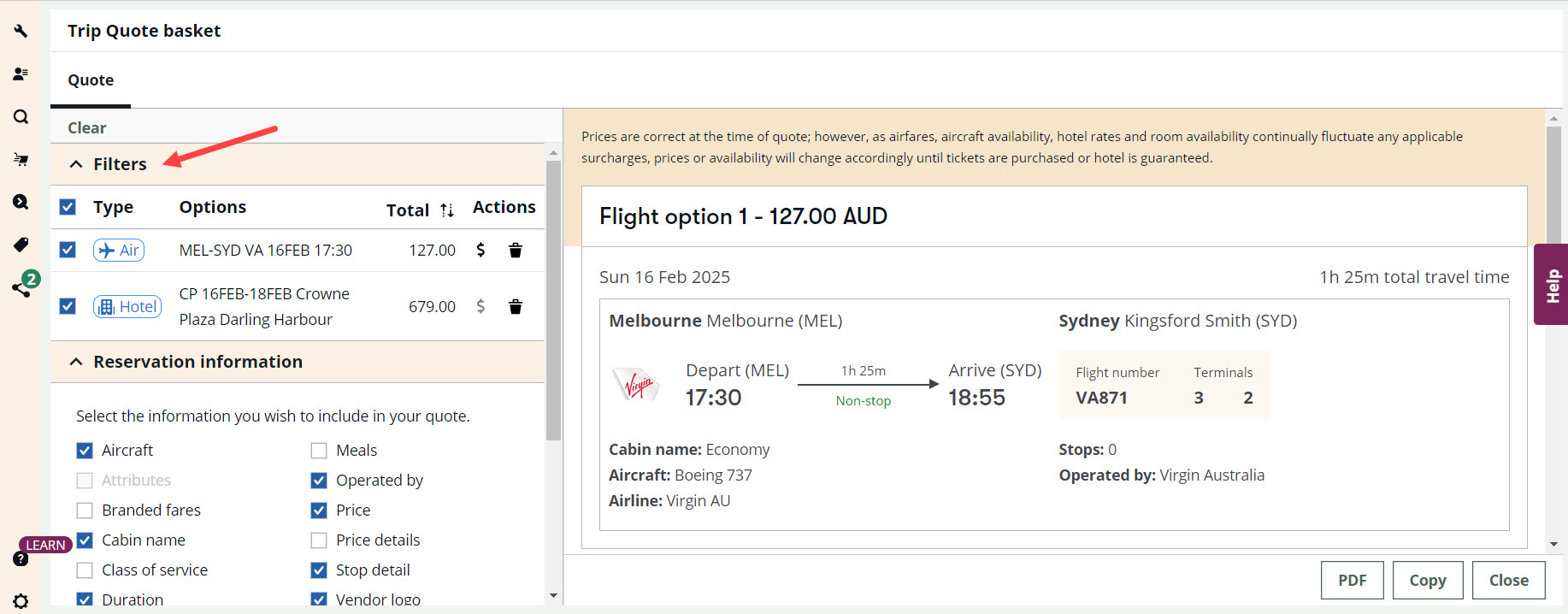Open share icon with badge 2
This screenshot has height=614, width=1568.
(x=22, y=287)
